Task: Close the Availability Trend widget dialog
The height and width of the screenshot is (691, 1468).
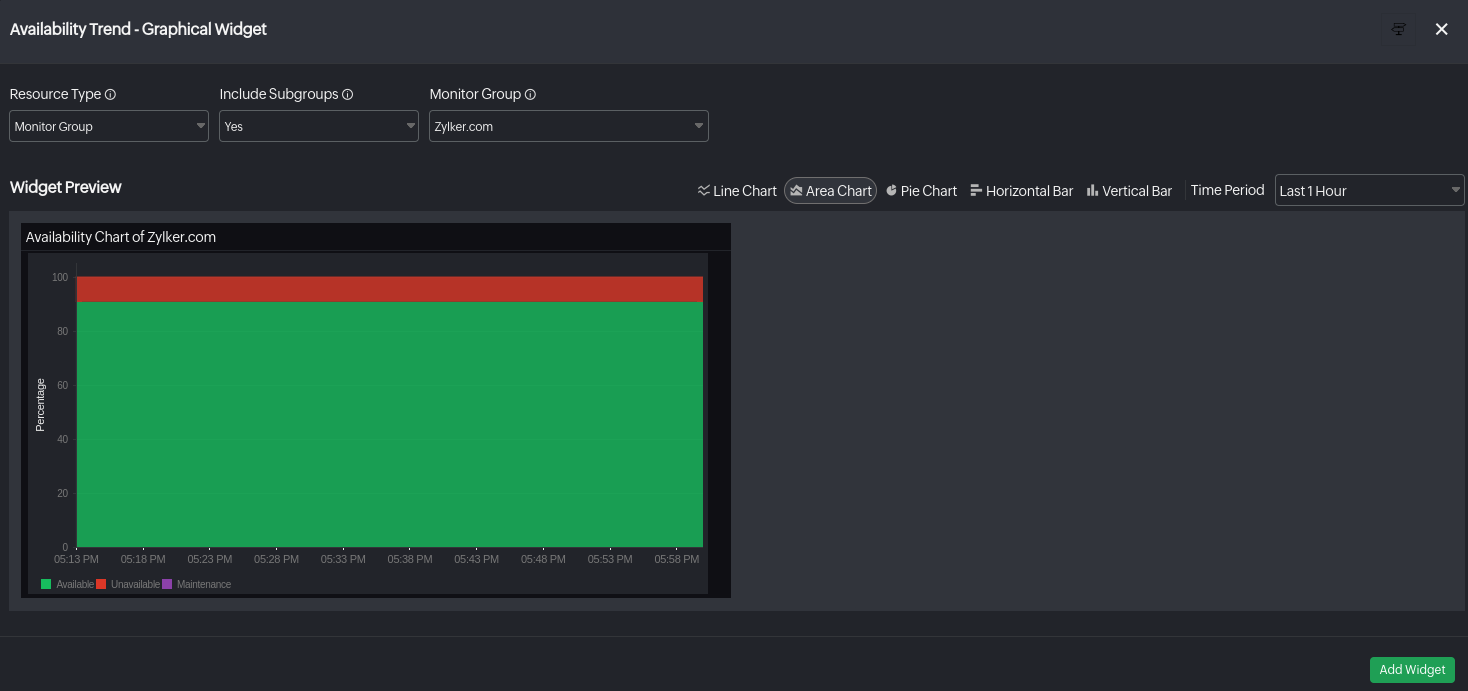Action: coord(1442,29)
